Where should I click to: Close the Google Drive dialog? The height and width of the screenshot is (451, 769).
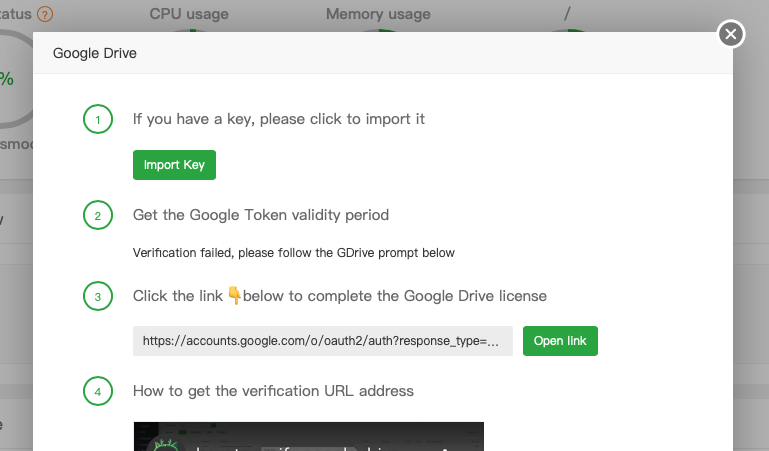tap(731, 34)
